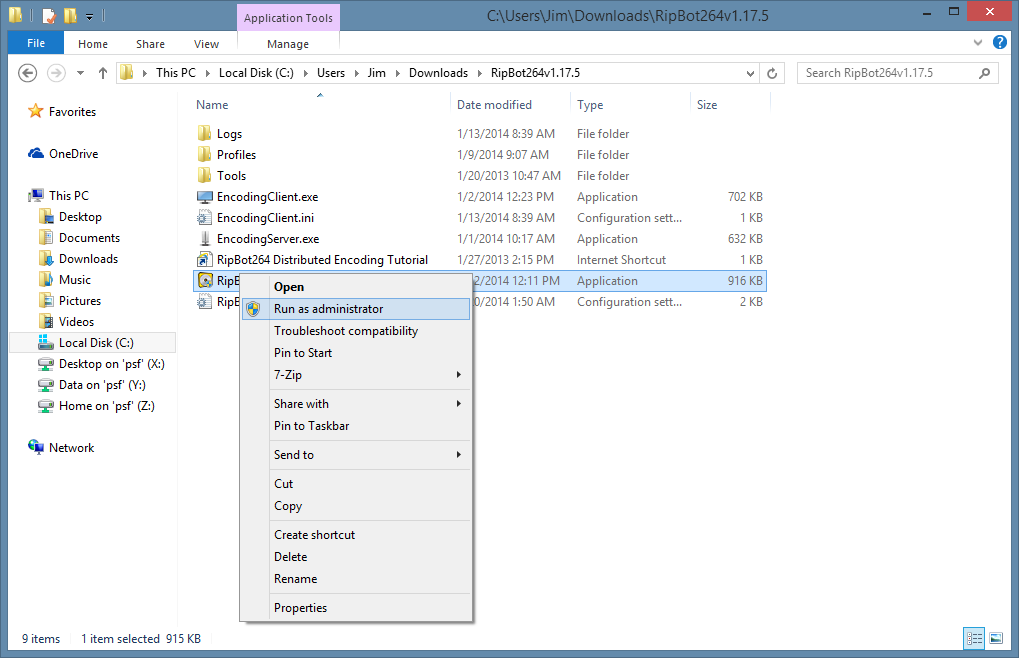Click the Distributed Encoding Tutorial shortcut icon

(x=205, y=260)
